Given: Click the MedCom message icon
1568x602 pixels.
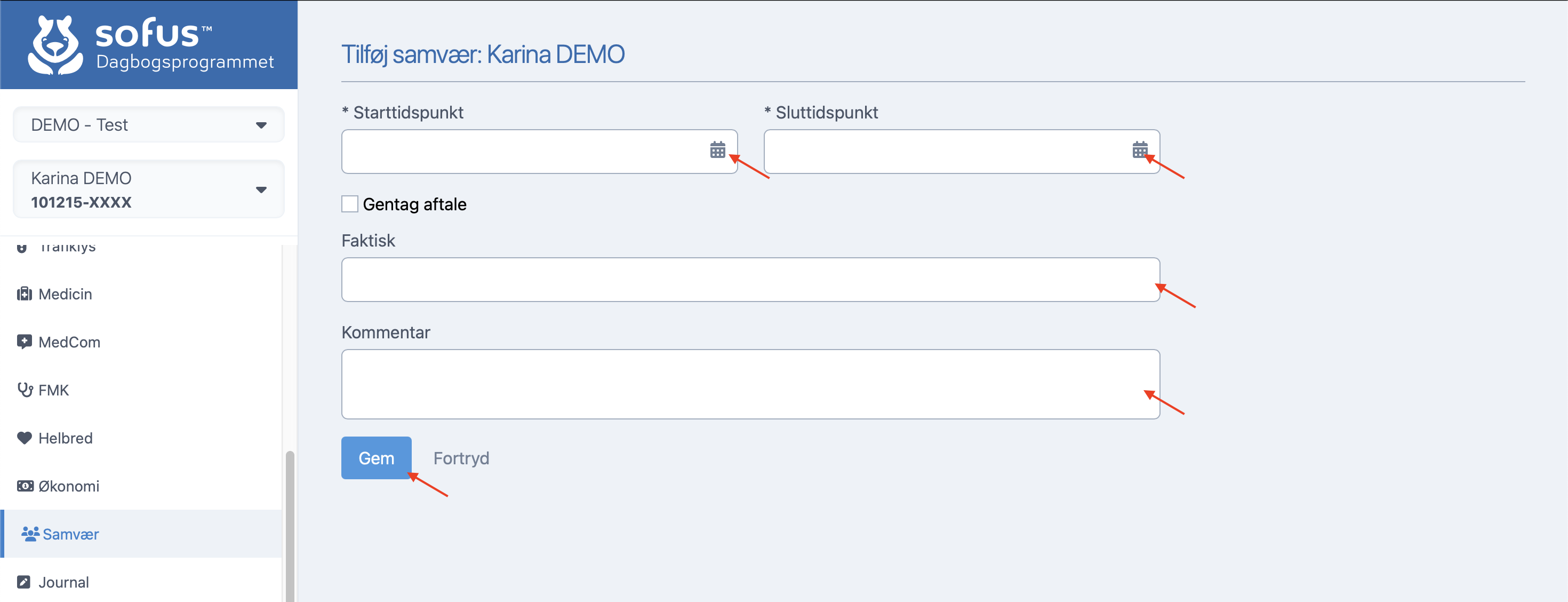Looking at the screenshot, I should (x=25, y=342).
